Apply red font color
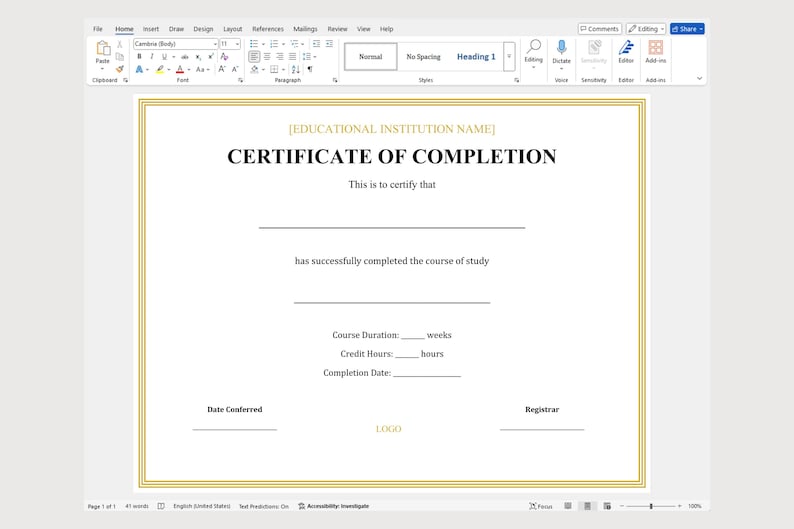Viewport: 794px width, 529px height. 180,69
